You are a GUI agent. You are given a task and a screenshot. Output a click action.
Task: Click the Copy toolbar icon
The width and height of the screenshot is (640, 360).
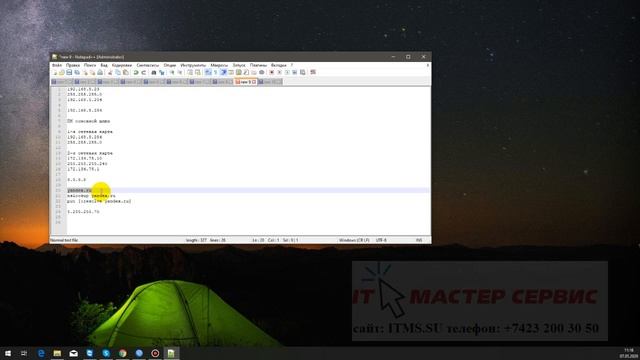pyautogui.click(x=118, y=72)
